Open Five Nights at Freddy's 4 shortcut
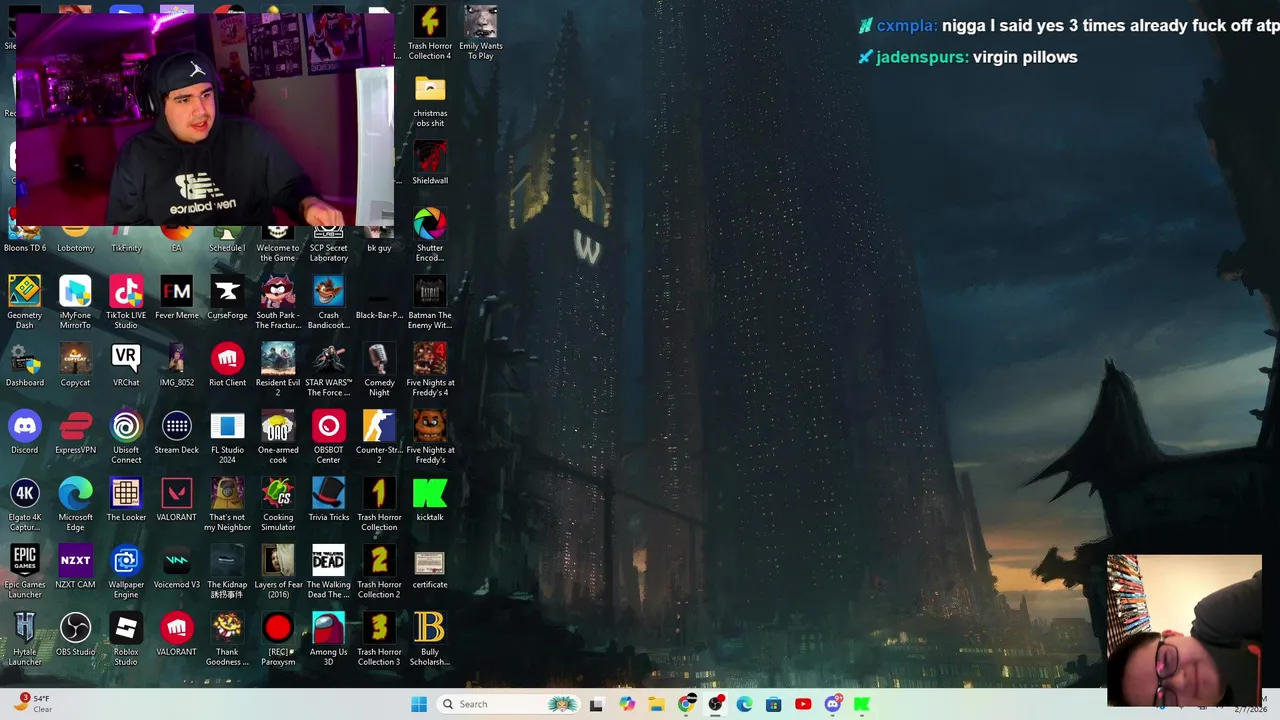The image size is (1280, 720). [430, 369]
